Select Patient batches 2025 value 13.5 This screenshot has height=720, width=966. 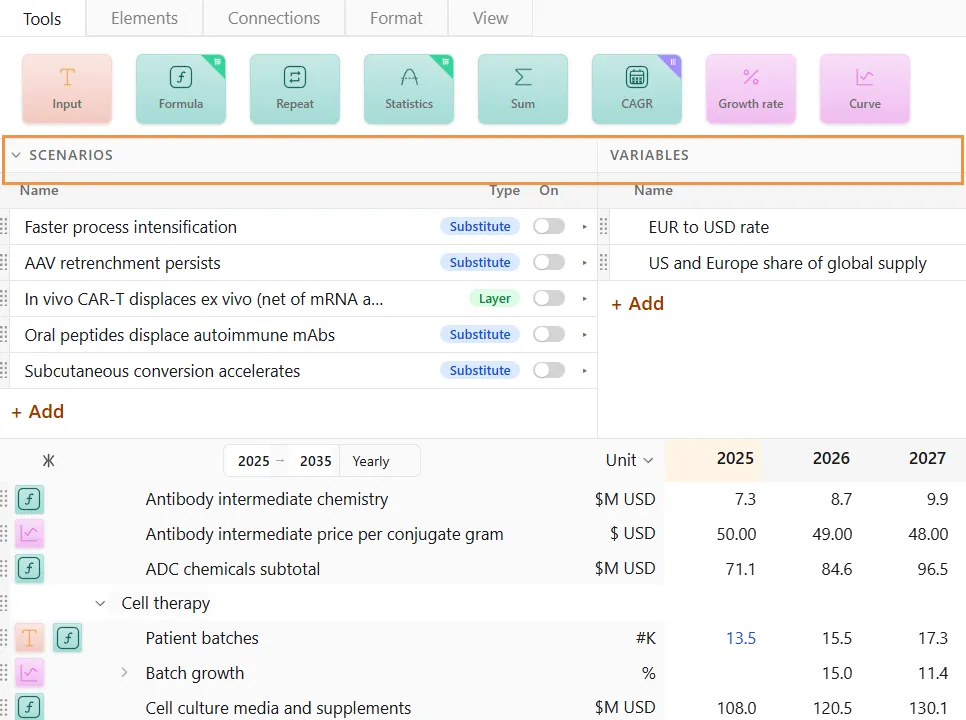pos(741,638)
